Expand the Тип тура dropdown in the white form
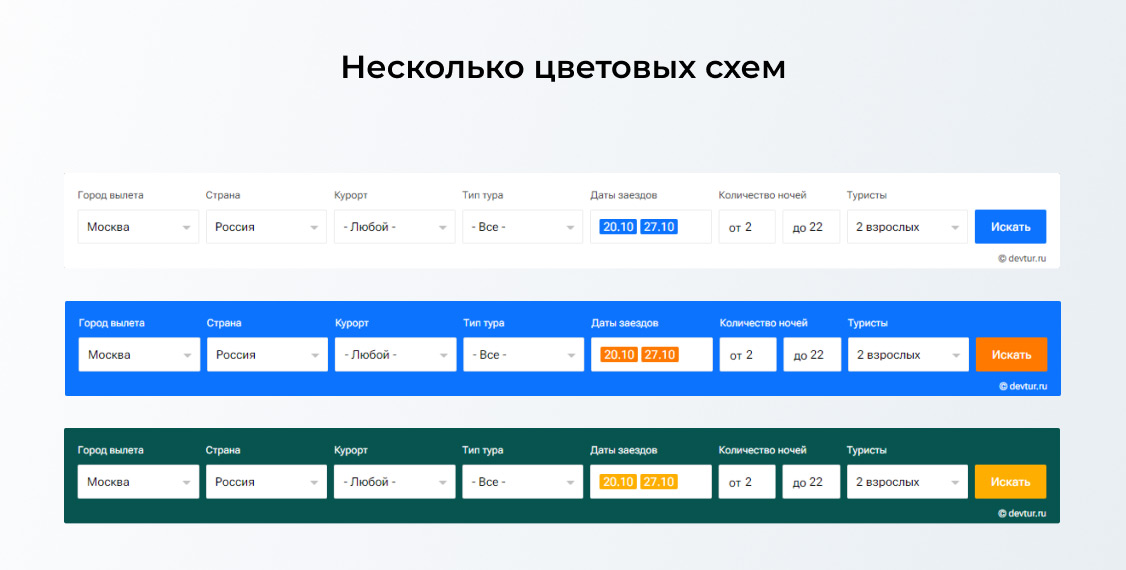1126x570 pixels. (522, 227)
